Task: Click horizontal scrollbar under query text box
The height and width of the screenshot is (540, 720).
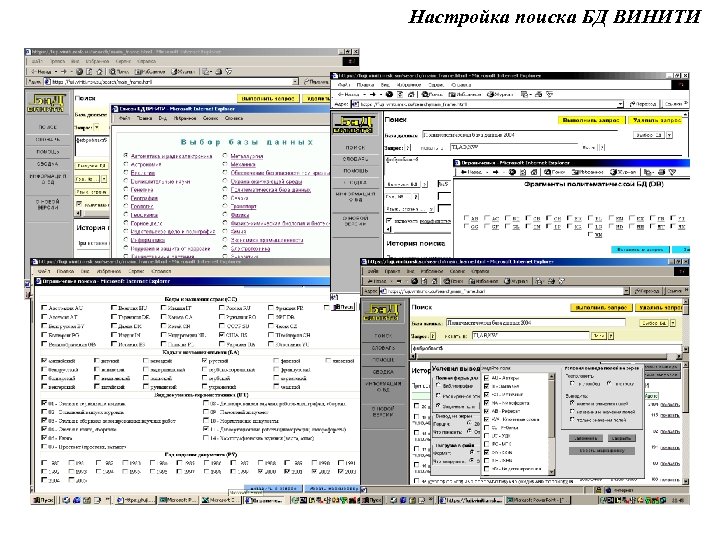Action: [x=546, y=356]
